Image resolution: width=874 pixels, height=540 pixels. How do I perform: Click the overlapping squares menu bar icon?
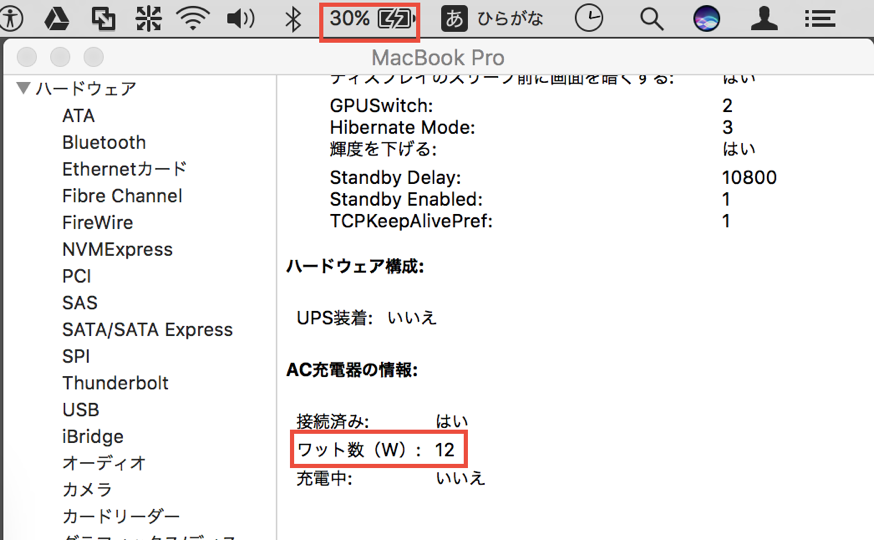coord(103,18)
